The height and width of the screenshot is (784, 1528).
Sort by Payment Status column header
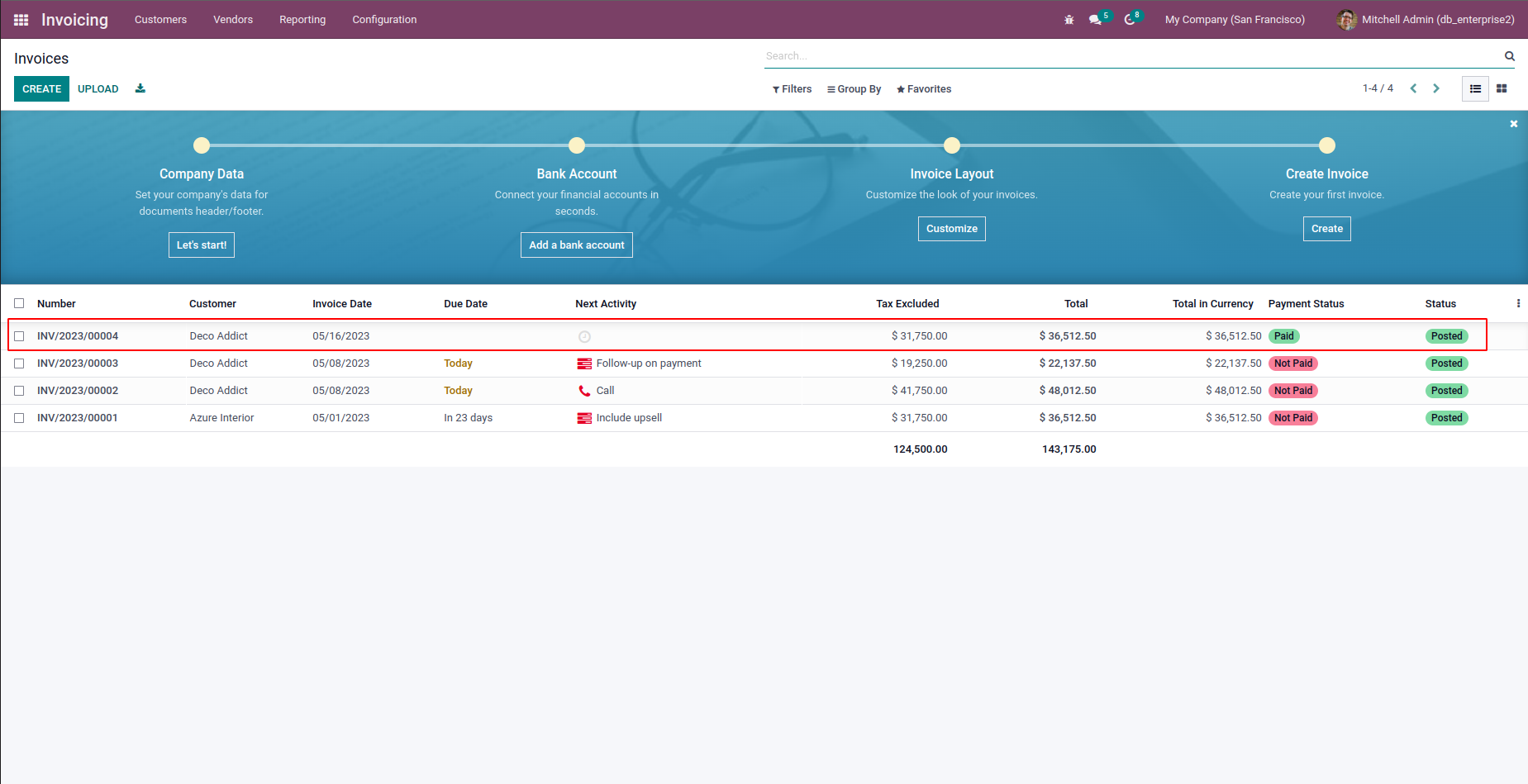(x=1306, y=303)
